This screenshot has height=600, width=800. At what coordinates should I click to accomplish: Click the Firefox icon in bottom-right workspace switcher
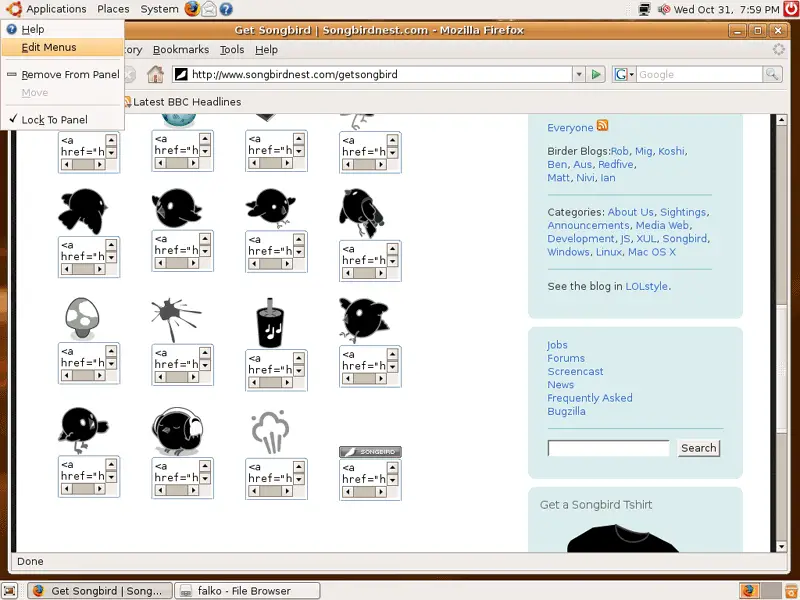(x=749, y=590)
